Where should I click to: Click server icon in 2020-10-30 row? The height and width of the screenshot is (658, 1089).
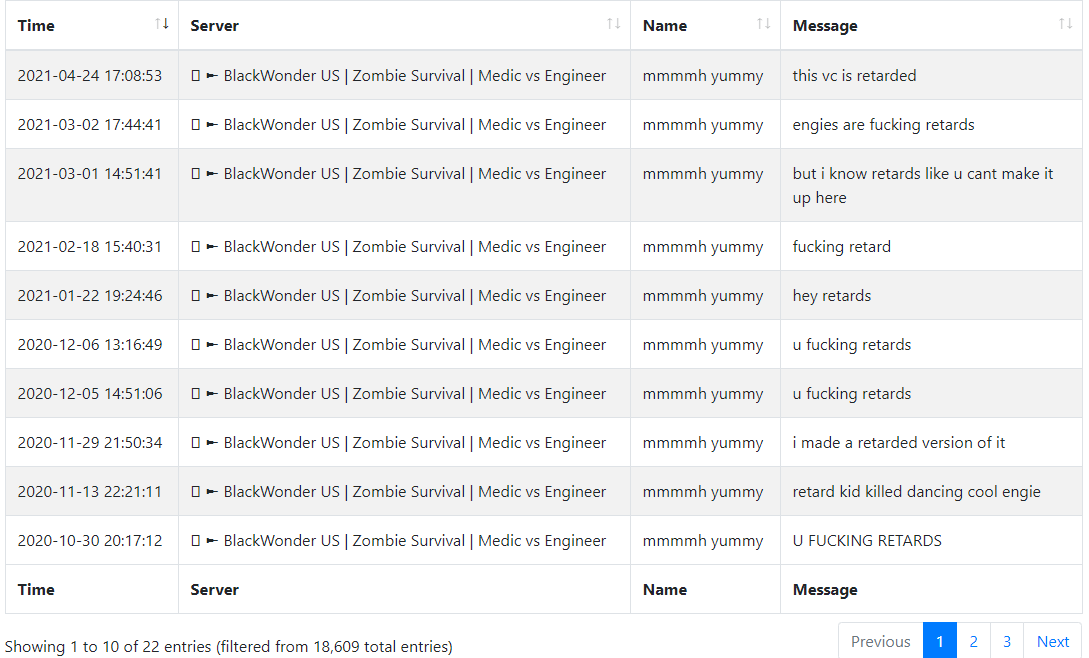[x=195, y=541]
